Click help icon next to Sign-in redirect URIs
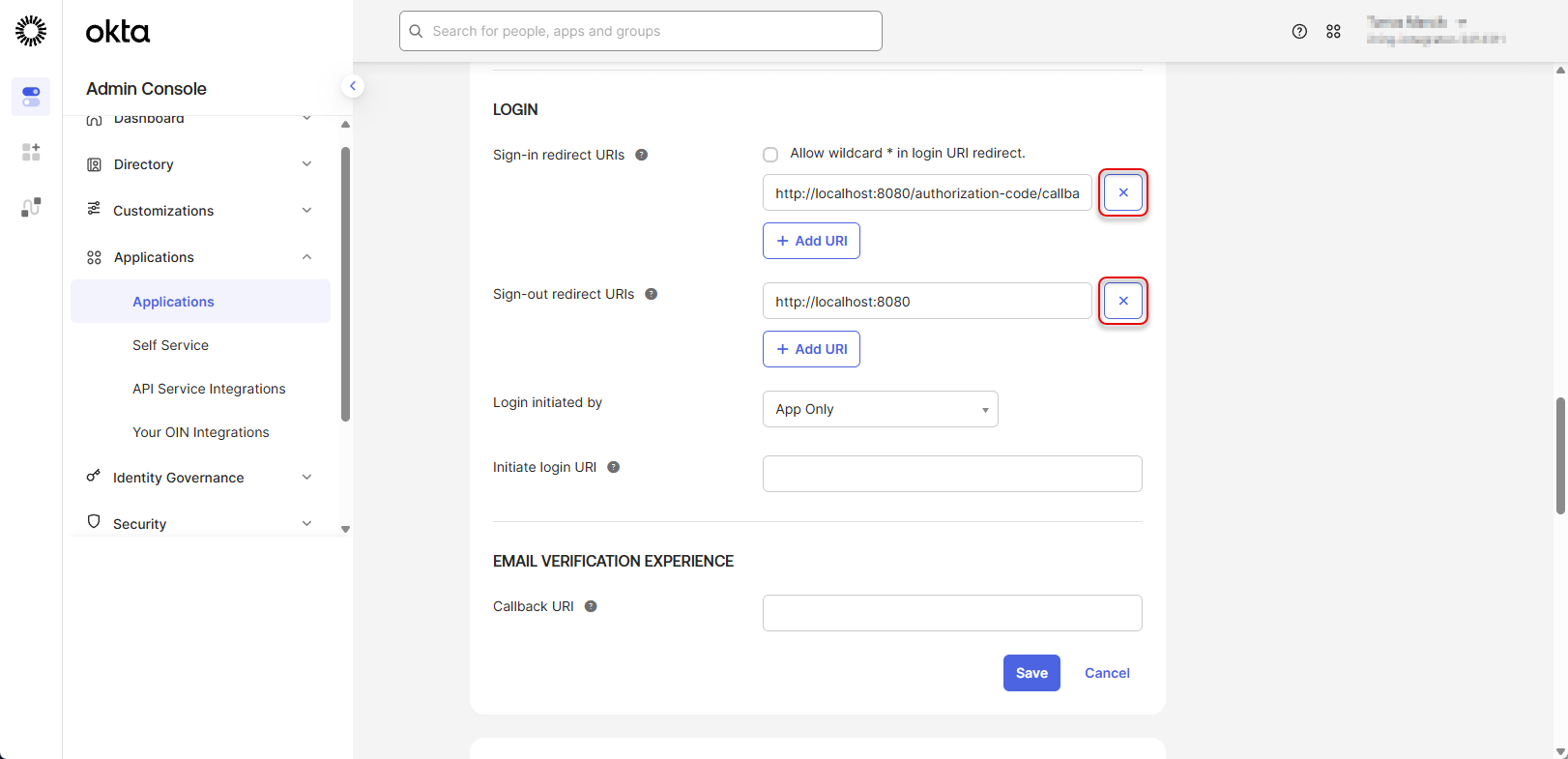1568x759 pixels. (x=641, y=155)
